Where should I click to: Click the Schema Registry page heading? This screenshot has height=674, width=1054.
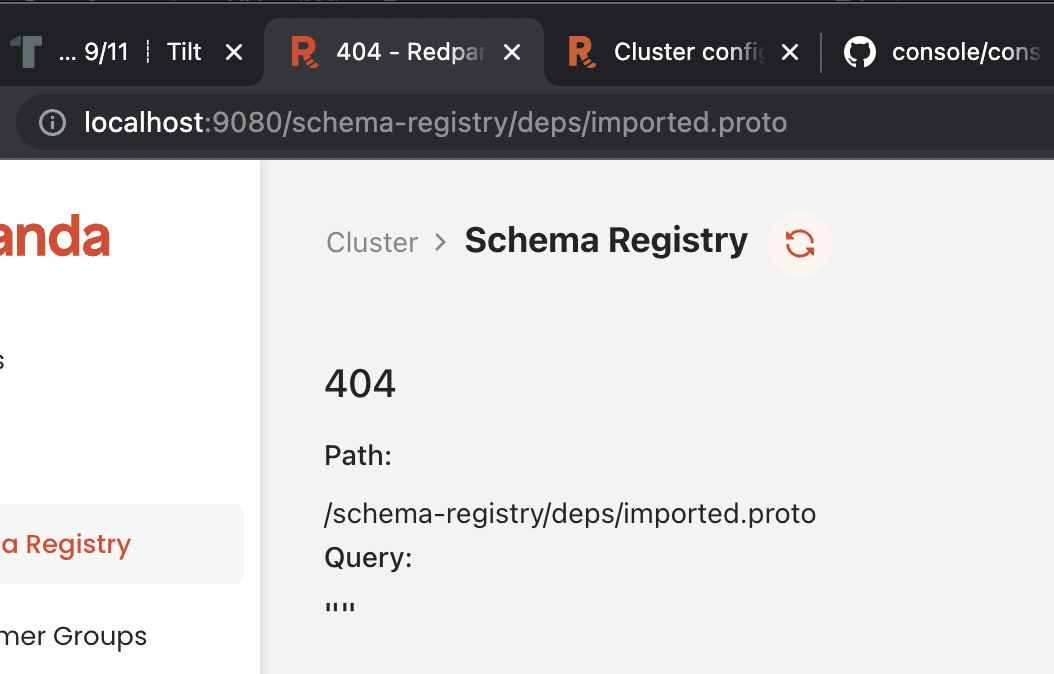605,241
